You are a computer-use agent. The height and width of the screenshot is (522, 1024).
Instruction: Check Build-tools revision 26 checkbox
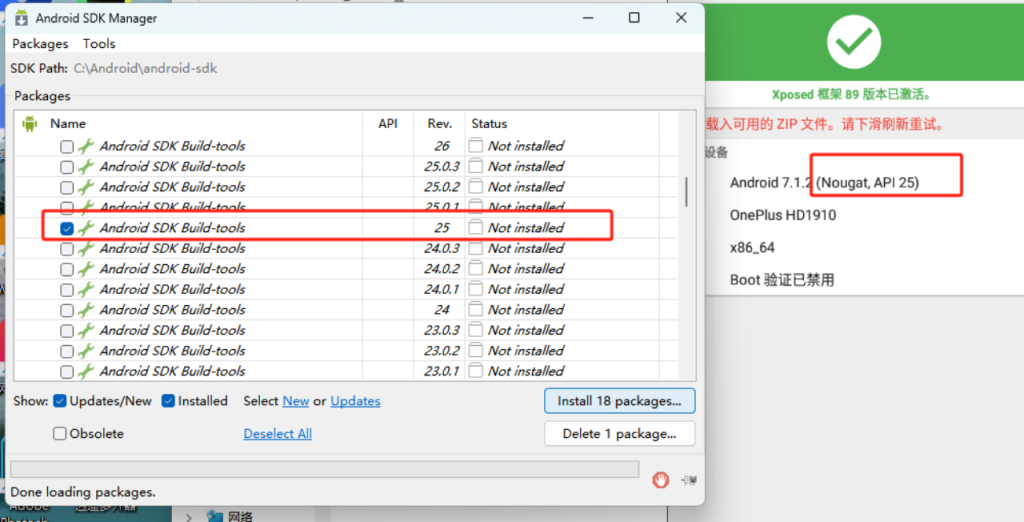67,146
